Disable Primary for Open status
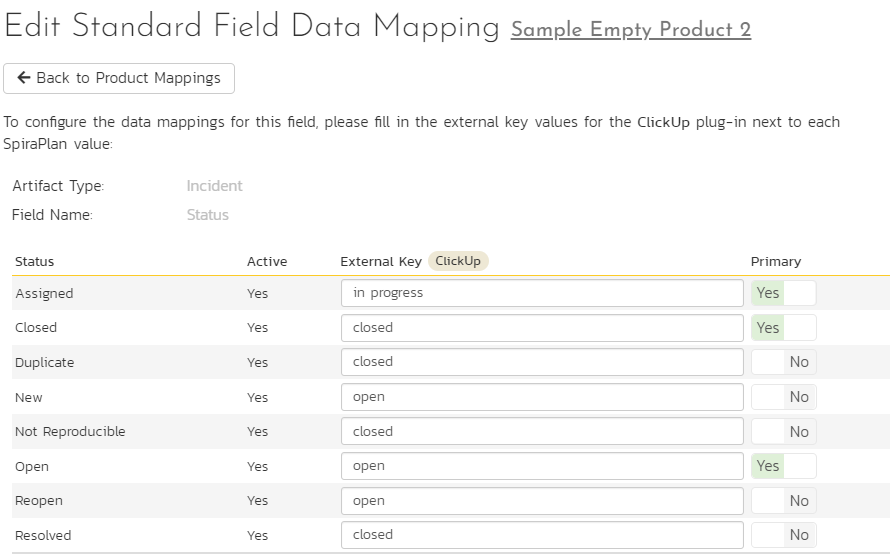 click(x=783, y=466)
